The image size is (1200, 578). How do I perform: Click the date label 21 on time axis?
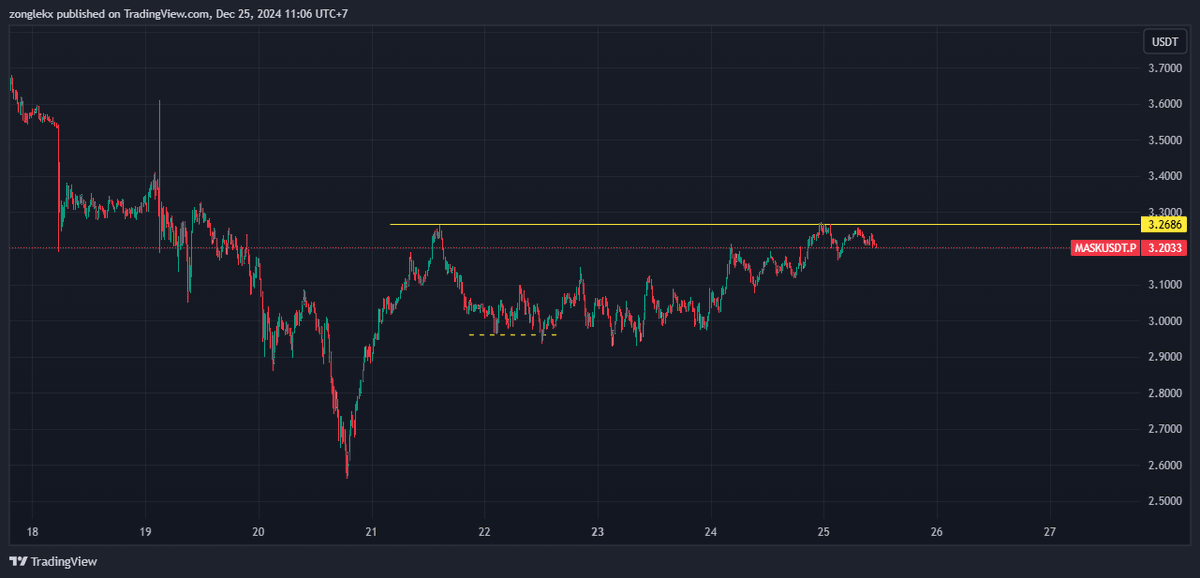[x=371, y=531]
